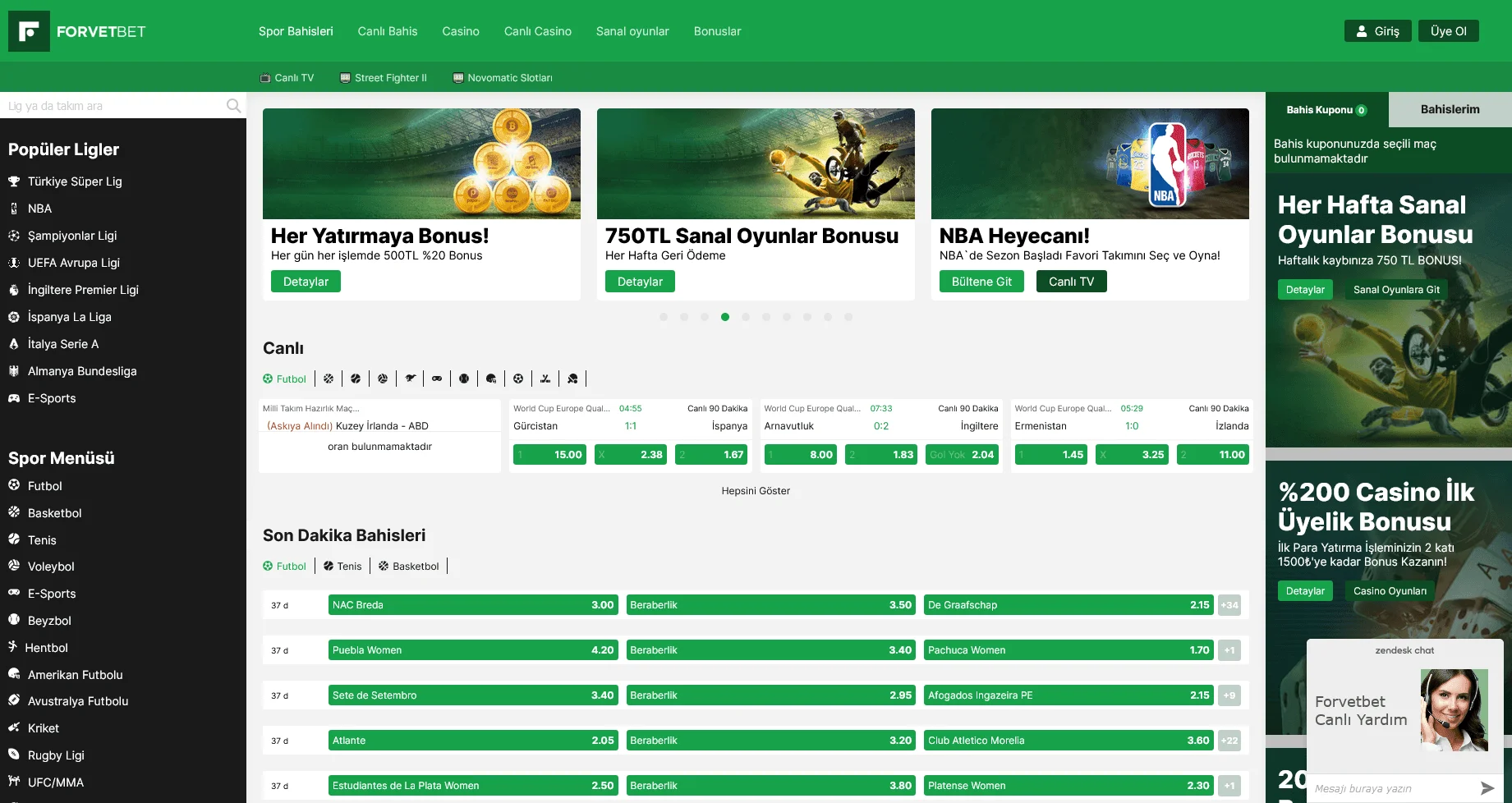This screenshot has width=1512, height=803.
Task: Pick NAC Breda odds 3.00
Action: (471, 605)
